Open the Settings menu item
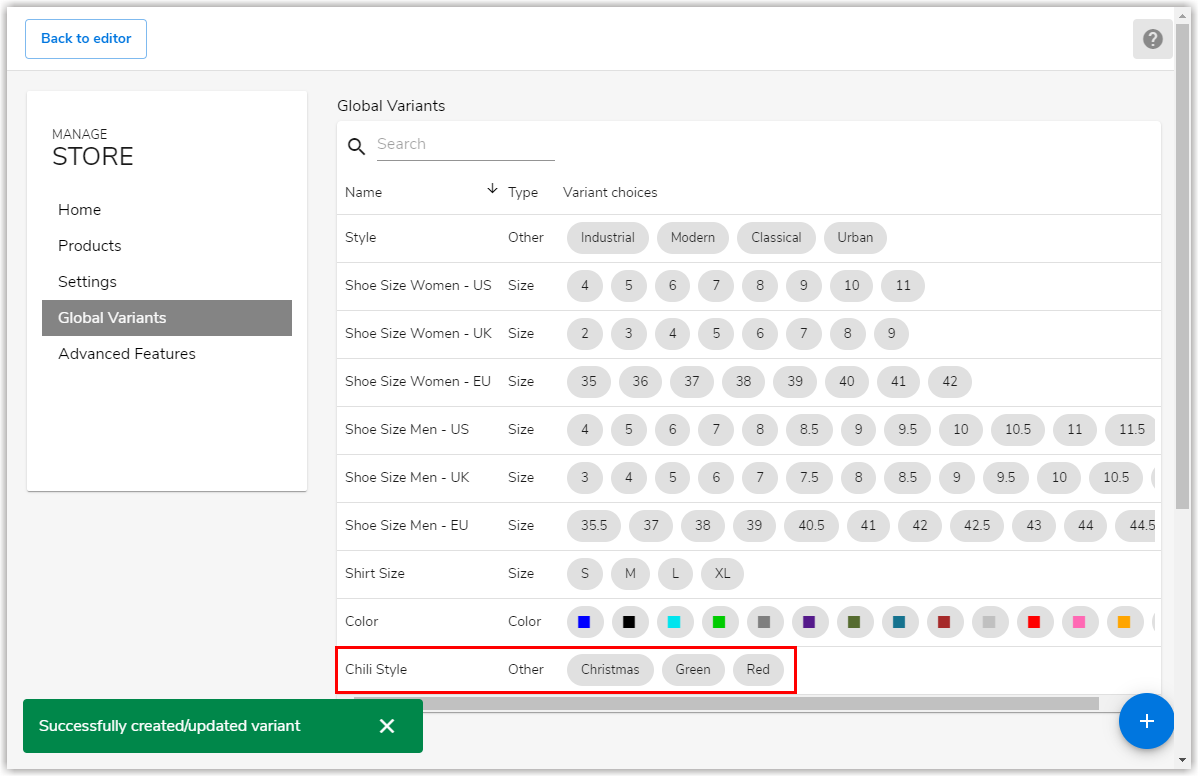Image resolution: width=1199 pixels, height=777 pixels. coord(87,281)
